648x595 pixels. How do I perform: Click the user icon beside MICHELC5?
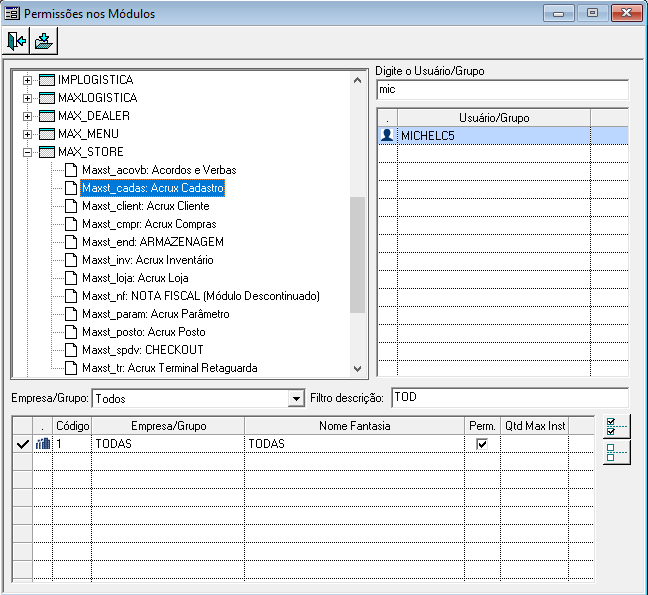[x=387, y=135]
